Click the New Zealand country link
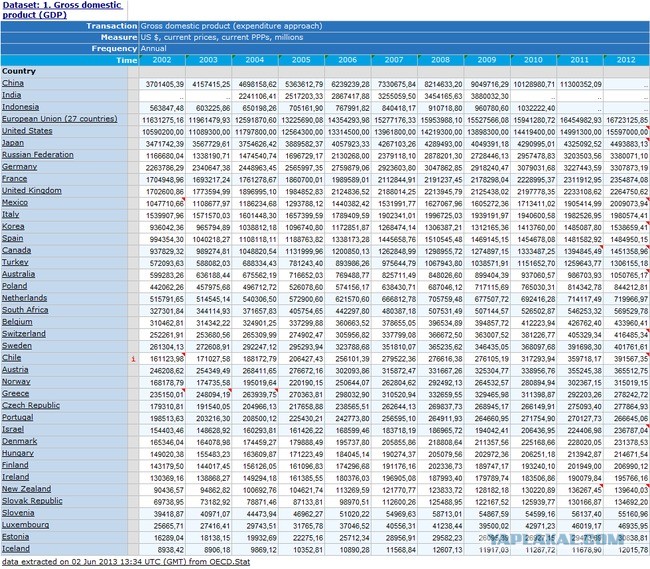The height and width of the screenshot is (569, 650). point(26,488)
